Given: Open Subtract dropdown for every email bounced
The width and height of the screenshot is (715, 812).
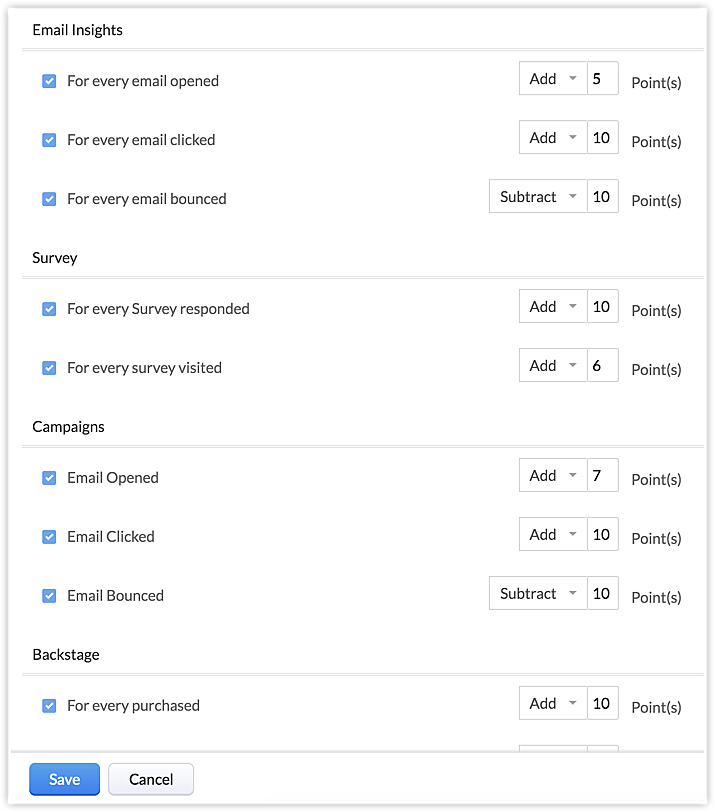Looking at the screenshot, I should click(537, 197).
